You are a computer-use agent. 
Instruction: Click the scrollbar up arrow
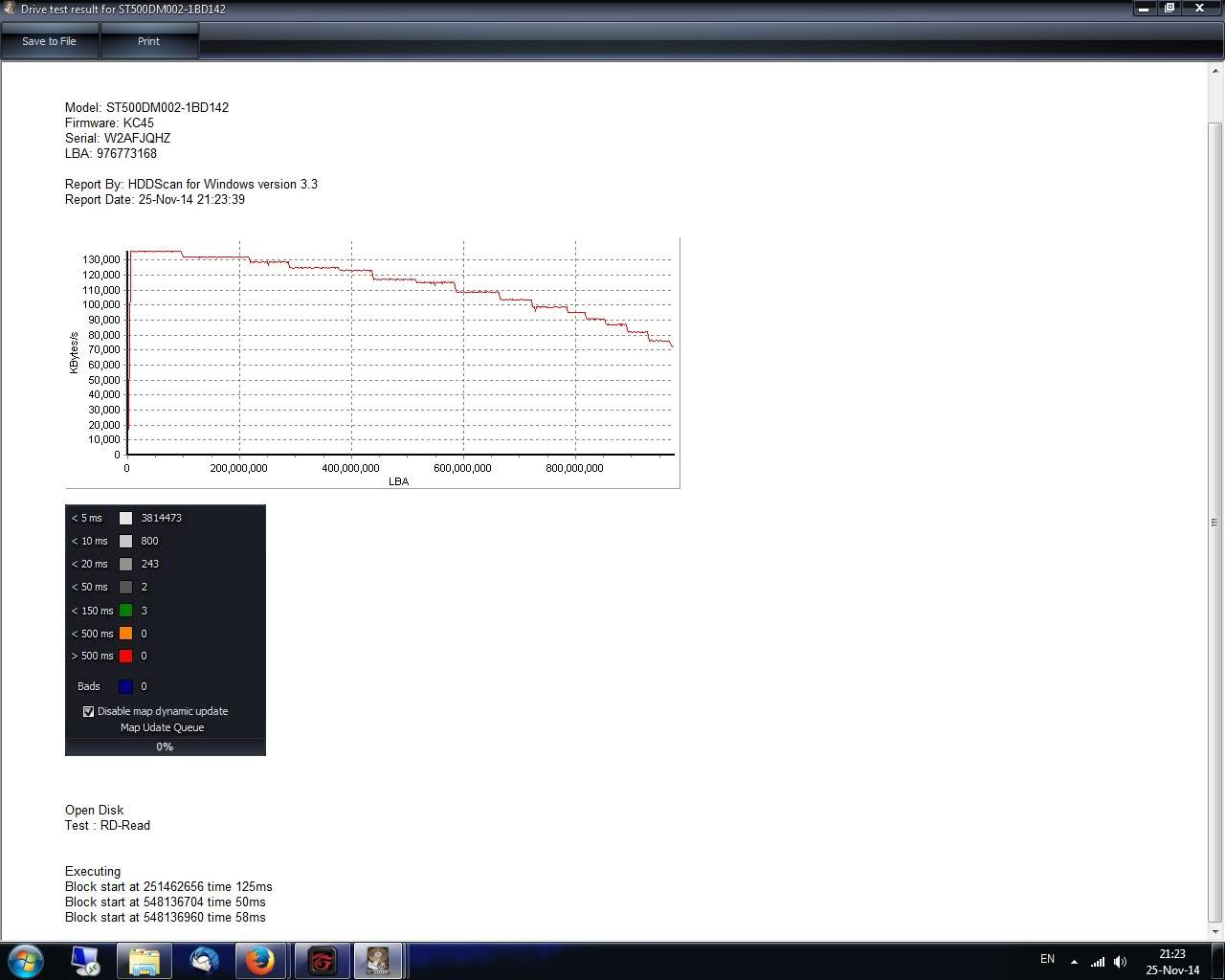pos(1214,70)
